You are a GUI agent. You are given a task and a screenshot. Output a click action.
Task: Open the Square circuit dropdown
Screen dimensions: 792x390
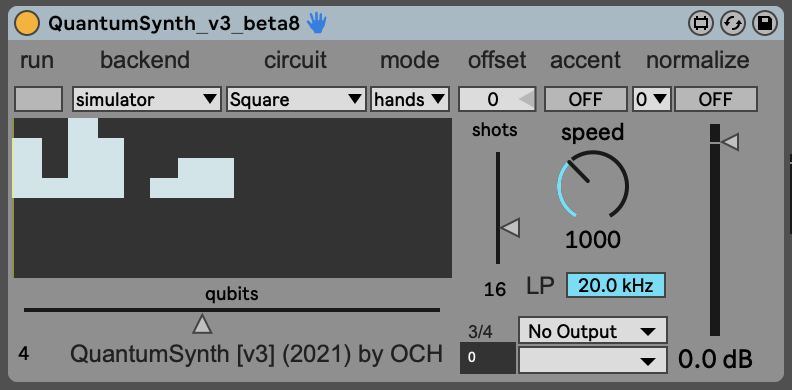click(296, 99)
